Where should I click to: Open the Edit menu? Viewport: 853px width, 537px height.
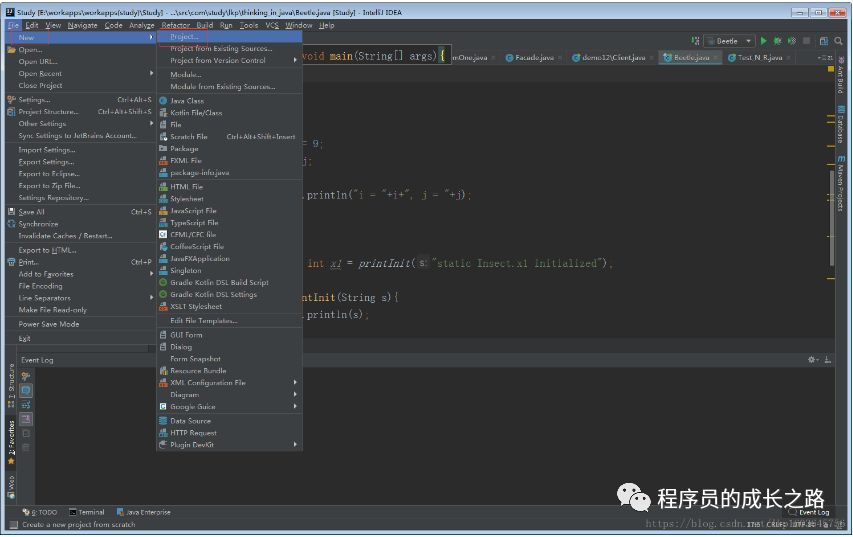32,25
